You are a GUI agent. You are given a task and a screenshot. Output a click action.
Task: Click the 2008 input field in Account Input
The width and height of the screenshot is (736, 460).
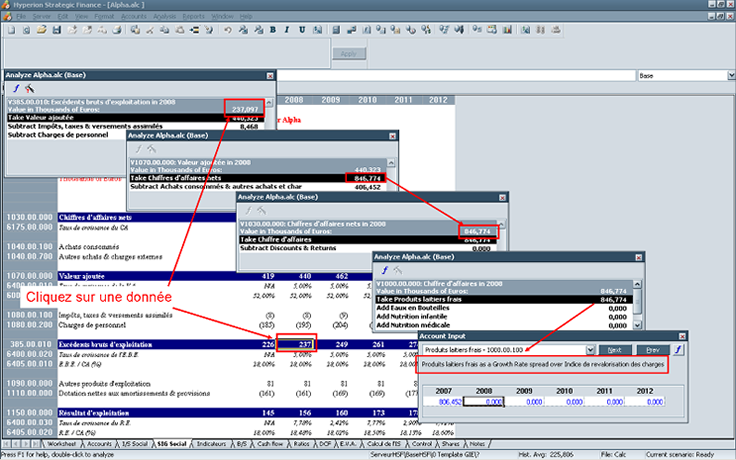click(483, 402)
